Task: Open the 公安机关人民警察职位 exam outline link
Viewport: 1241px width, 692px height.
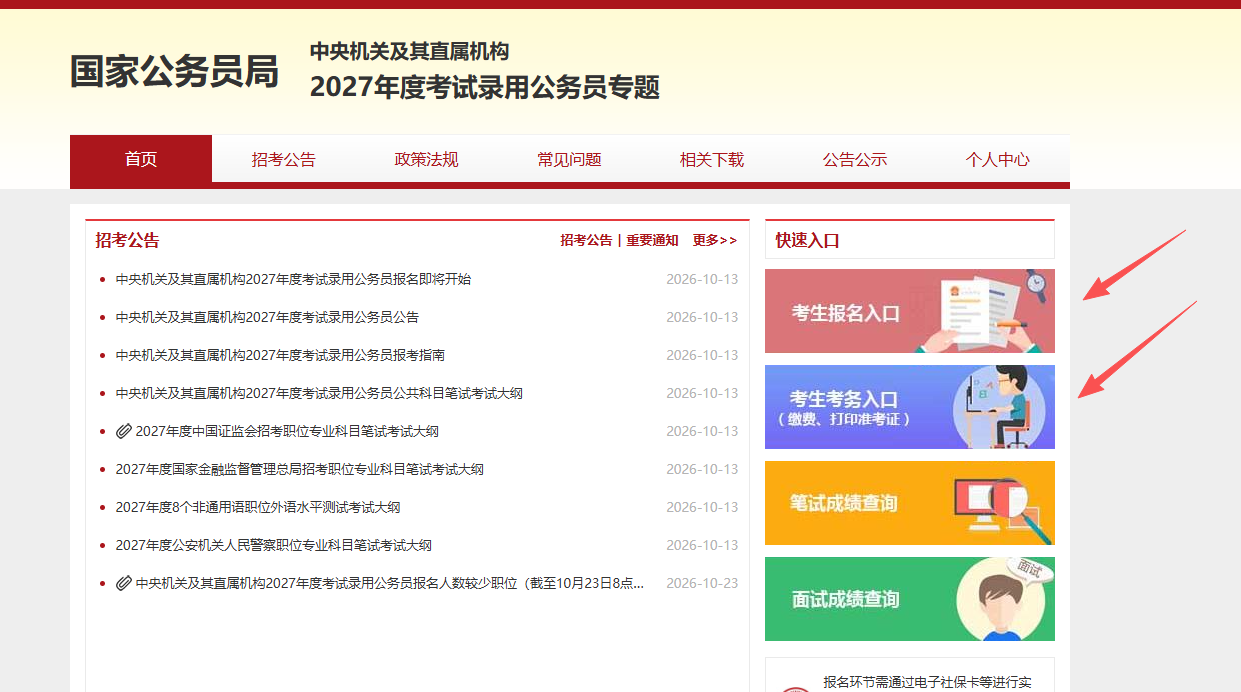Action: click(x=273, y=545)
